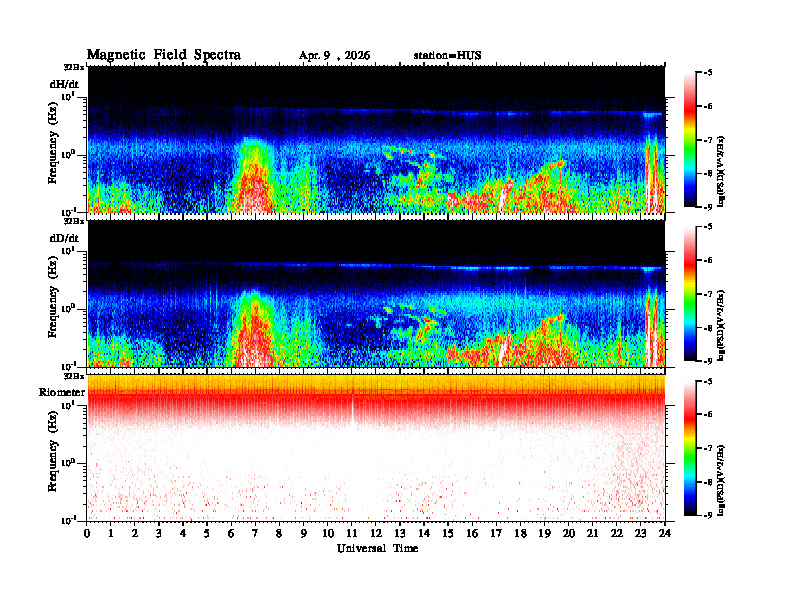Click hour "12" on the Universal Time axis

tap(376, 533)
